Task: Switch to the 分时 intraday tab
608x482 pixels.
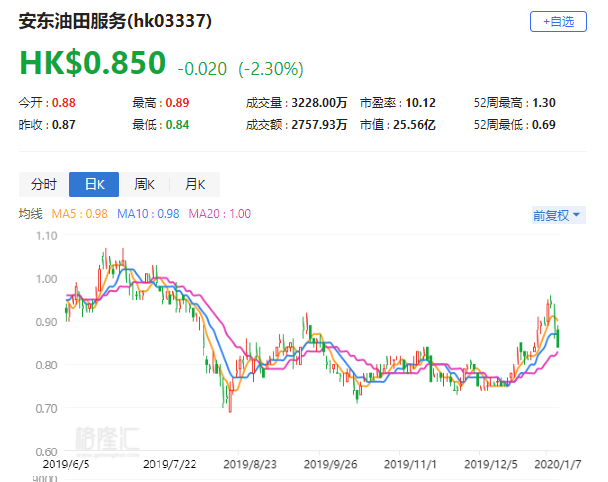Action: 44,184
